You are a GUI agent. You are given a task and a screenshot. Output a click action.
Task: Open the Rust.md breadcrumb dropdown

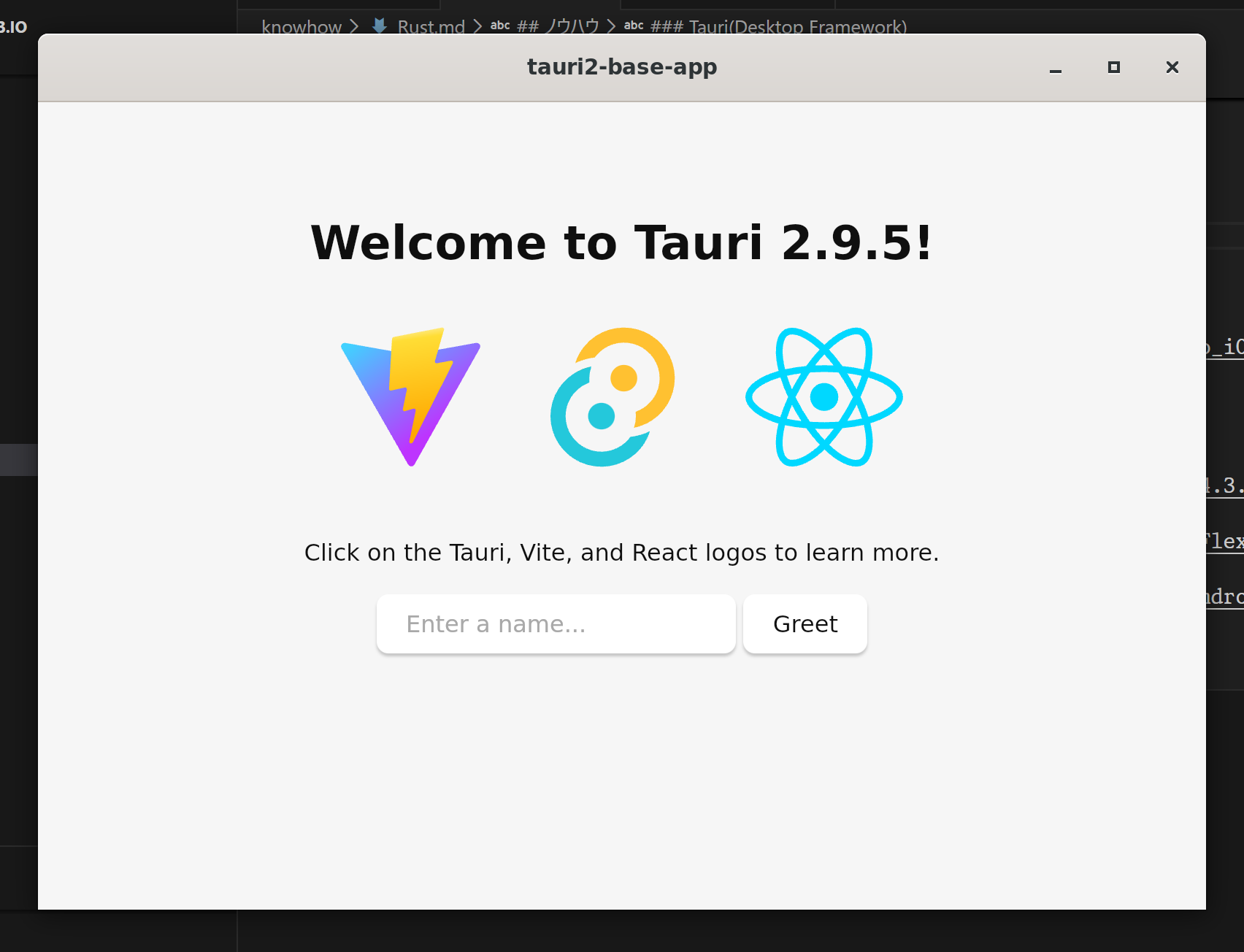(431, 27)
